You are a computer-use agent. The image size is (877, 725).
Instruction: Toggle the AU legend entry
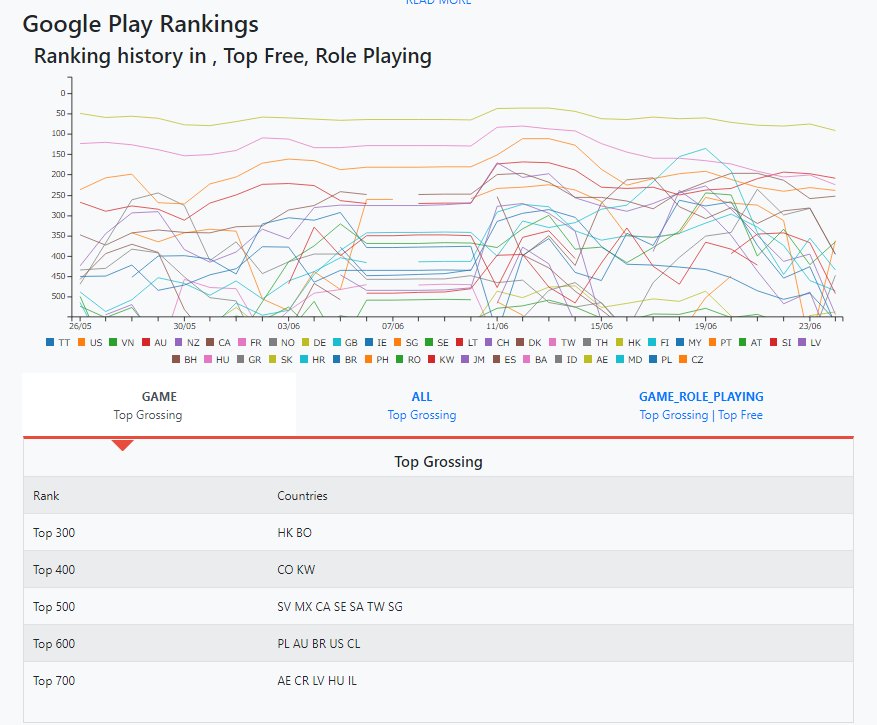coord(154,342)
